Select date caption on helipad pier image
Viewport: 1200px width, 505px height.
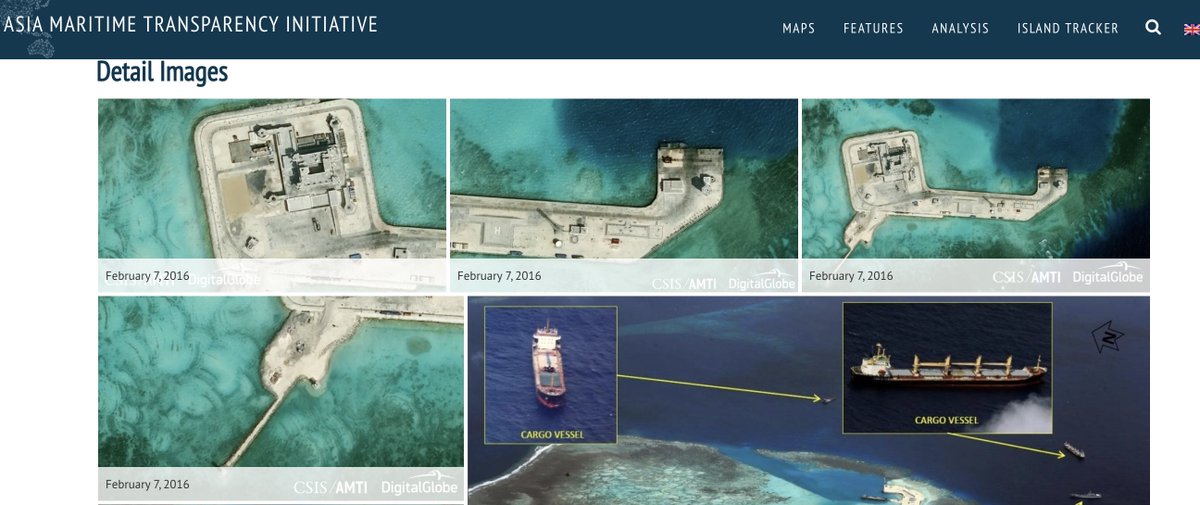tap(499, 276)
